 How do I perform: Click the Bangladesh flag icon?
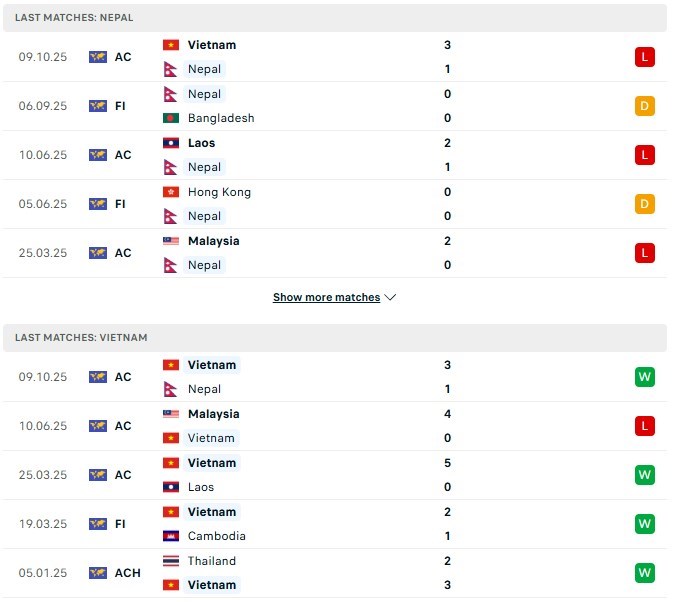coord(170,118)
